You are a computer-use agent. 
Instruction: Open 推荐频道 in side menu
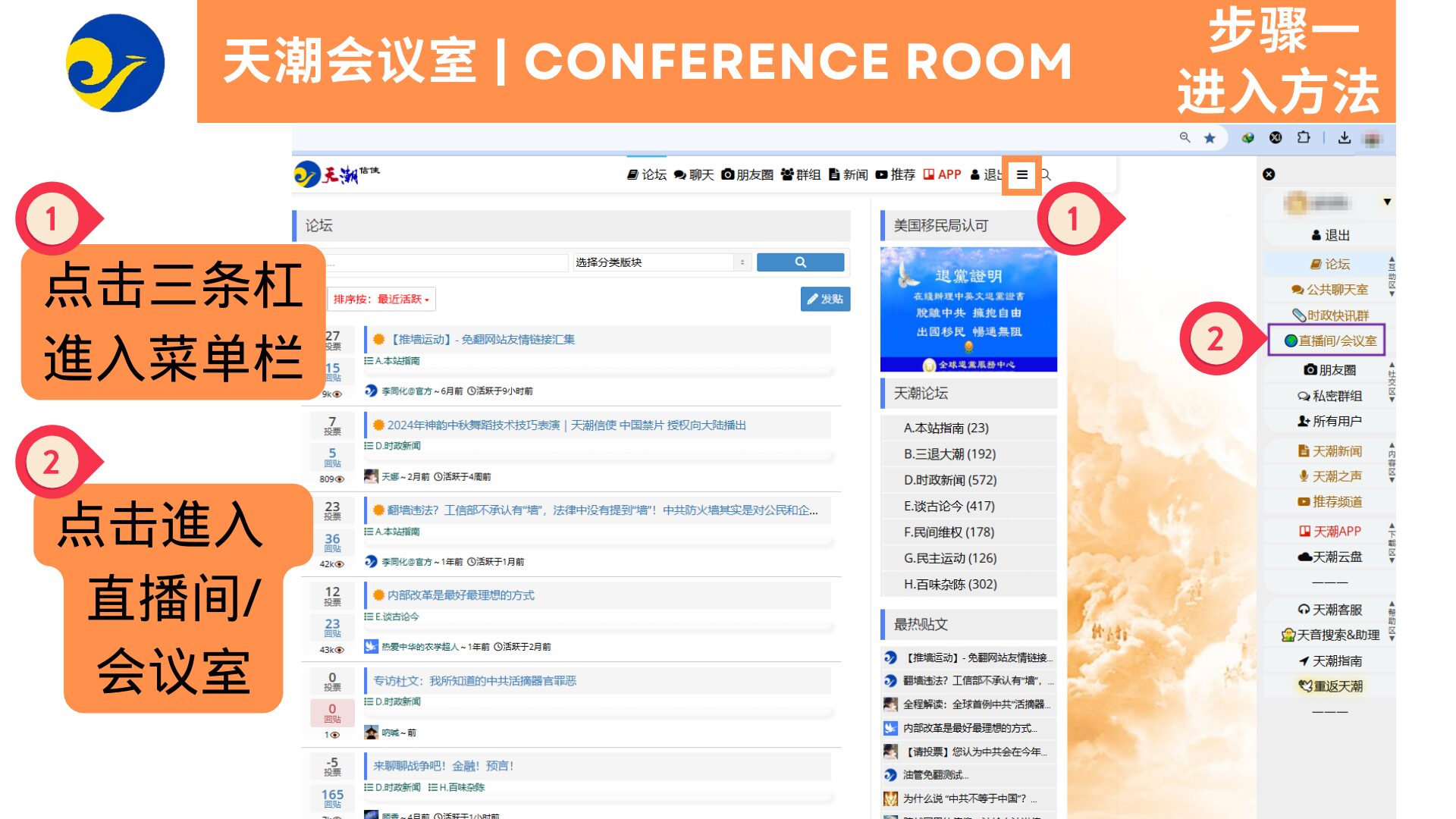1330,502
